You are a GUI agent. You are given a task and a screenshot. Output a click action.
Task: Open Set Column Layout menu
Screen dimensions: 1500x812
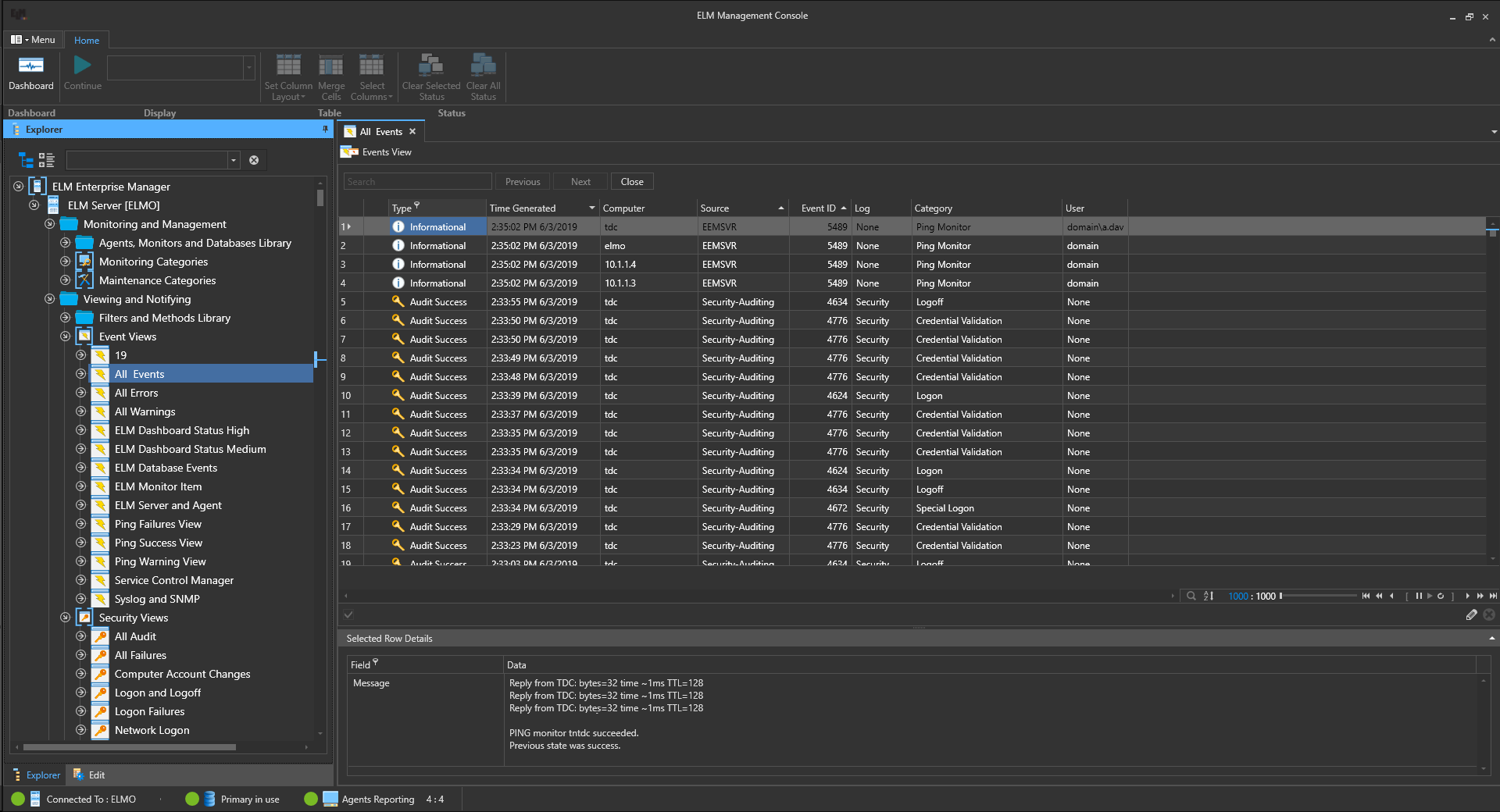pos(288,78)
